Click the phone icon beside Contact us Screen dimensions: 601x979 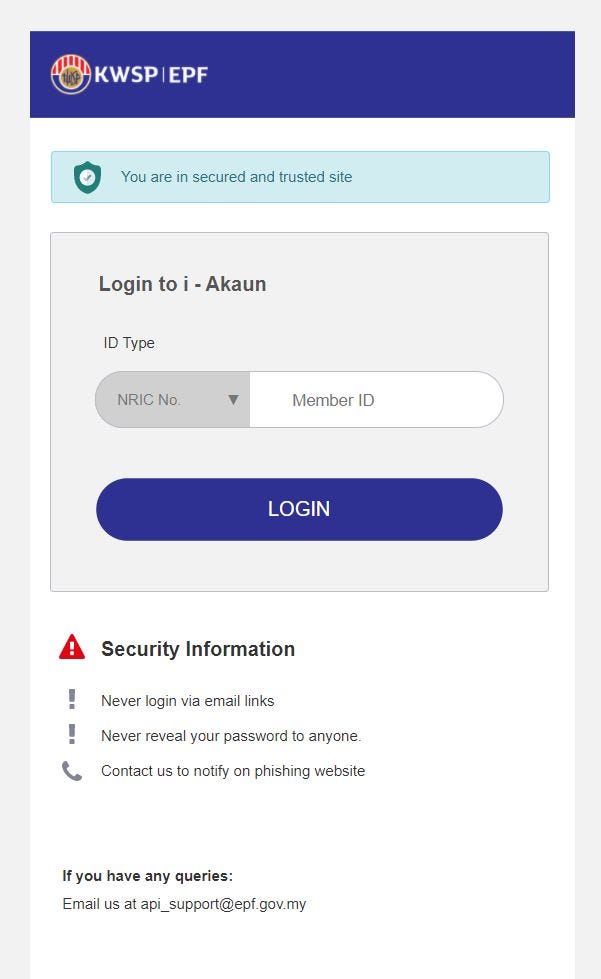(72, 771)
